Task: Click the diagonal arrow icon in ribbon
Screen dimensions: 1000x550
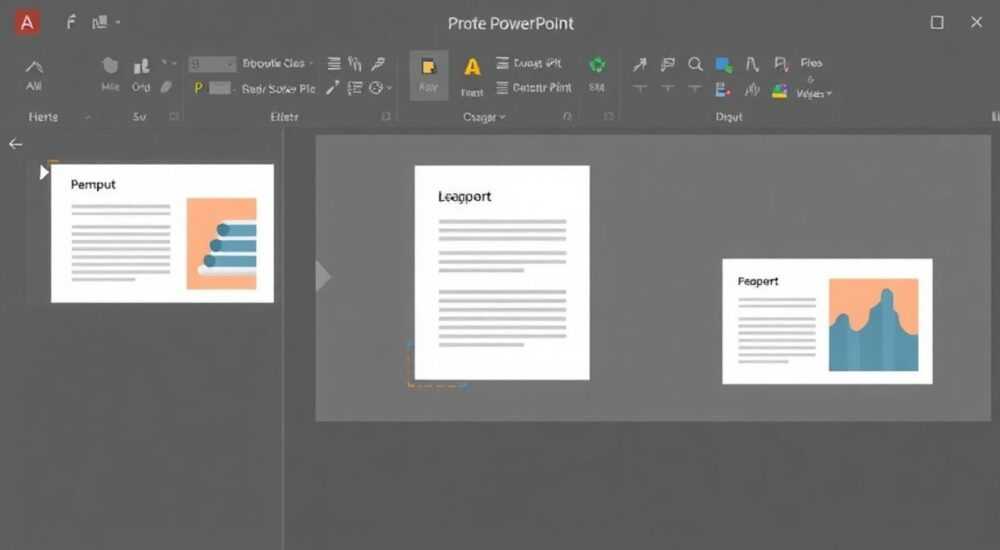Action: pyautogui.click(x=640, y=64)
